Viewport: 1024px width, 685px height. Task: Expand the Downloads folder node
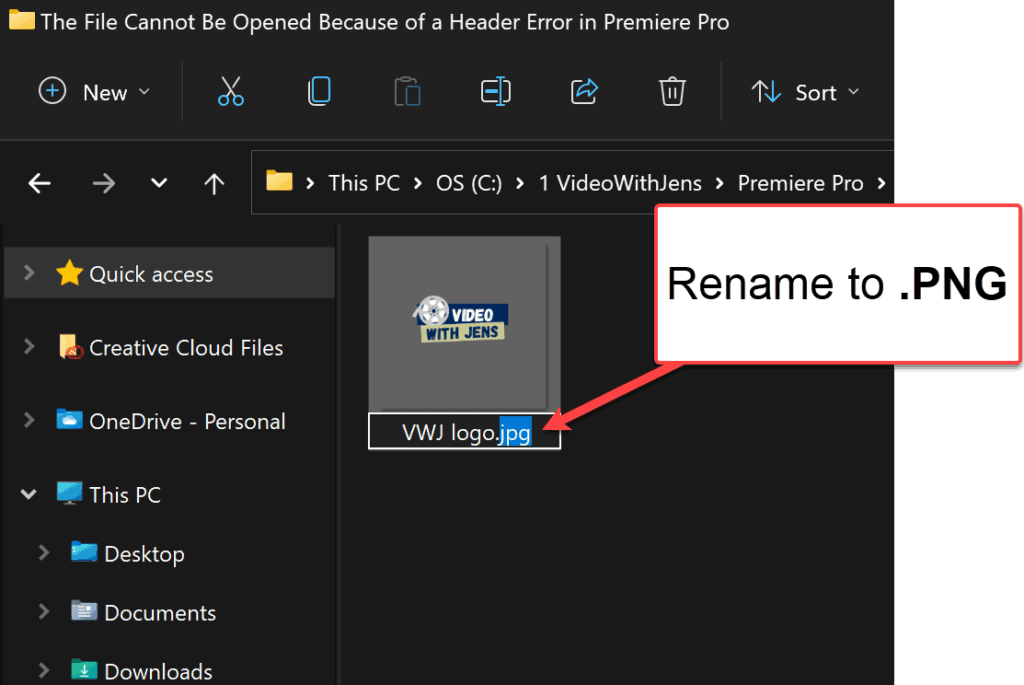coord(44,670)
